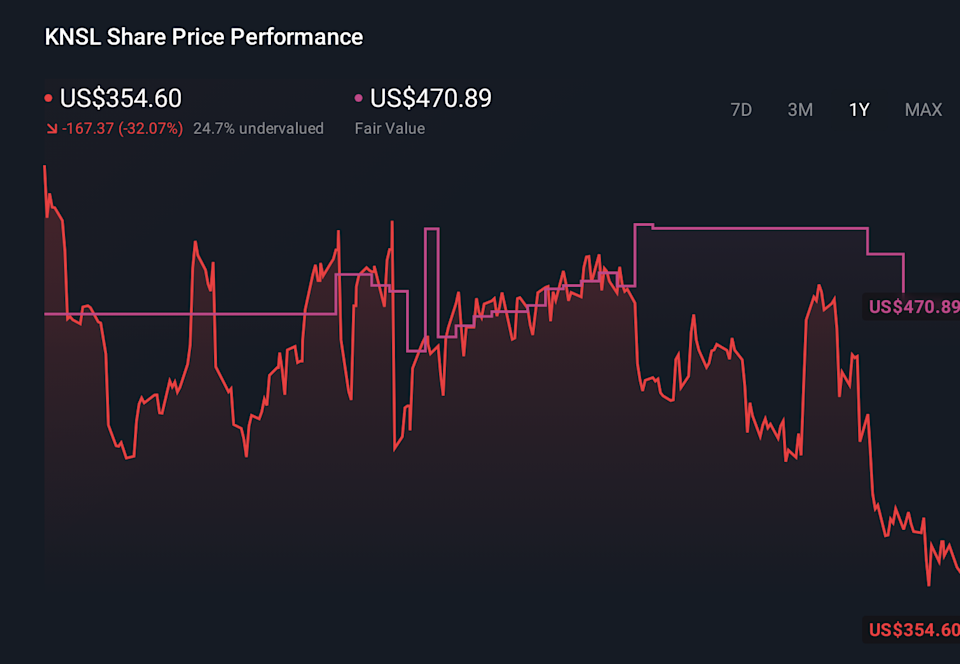Show the MAX time range
Screen dimensions: 960x664
pos(923,110)
